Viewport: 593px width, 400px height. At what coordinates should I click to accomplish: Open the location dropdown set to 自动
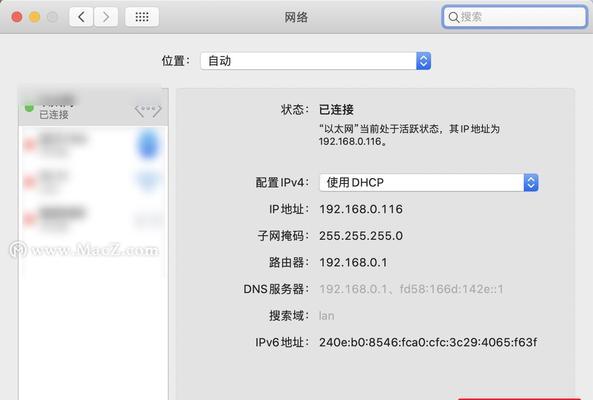pyautogui.click(x=315, y=61)
